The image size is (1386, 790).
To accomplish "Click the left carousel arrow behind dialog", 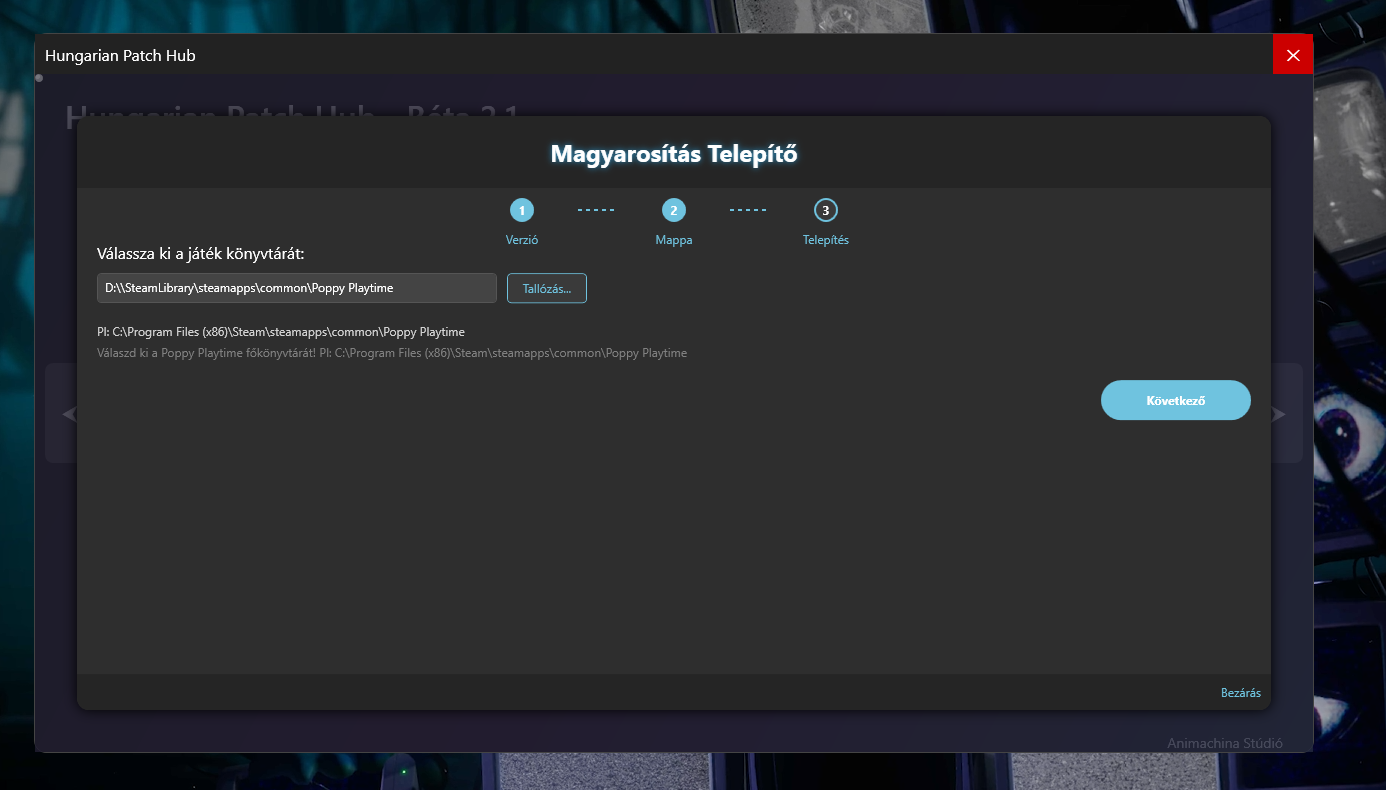I will pyautogui.click(x=68, y=414).
